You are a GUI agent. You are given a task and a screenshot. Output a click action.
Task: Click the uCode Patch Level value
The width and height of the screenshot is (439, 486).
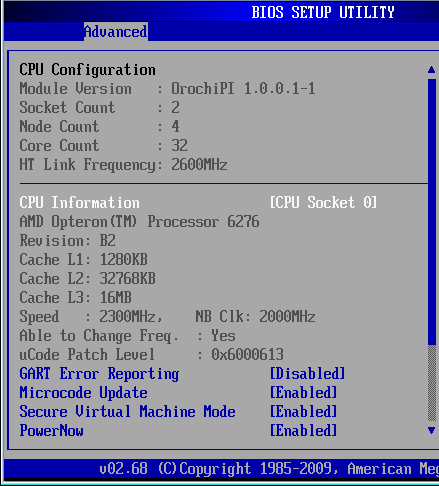click(247, 355)
